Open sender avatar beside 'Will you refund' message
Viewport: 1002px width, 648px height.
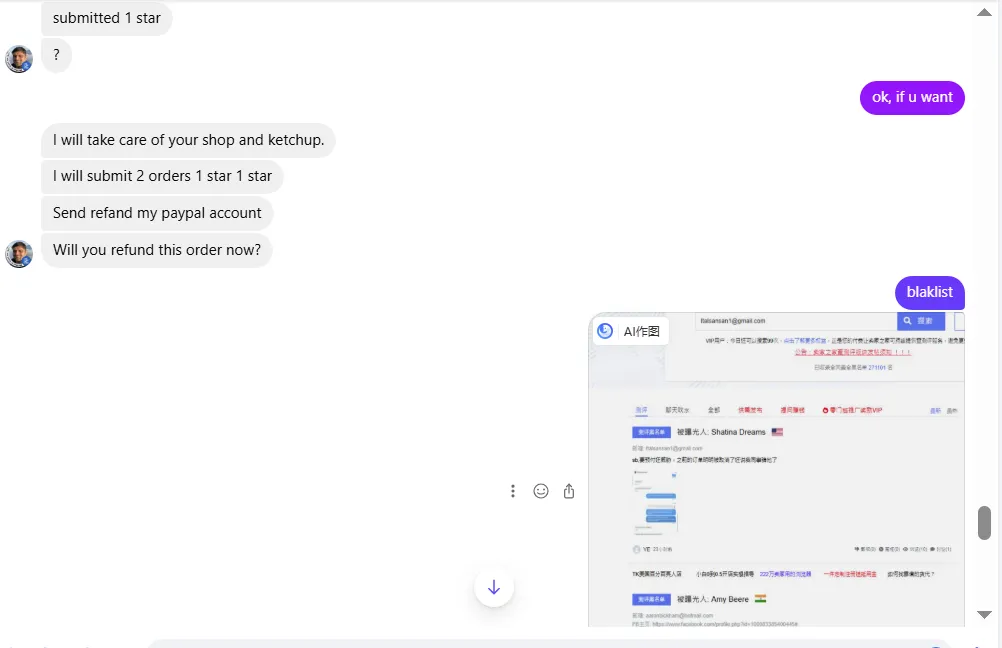pos(19,254)
